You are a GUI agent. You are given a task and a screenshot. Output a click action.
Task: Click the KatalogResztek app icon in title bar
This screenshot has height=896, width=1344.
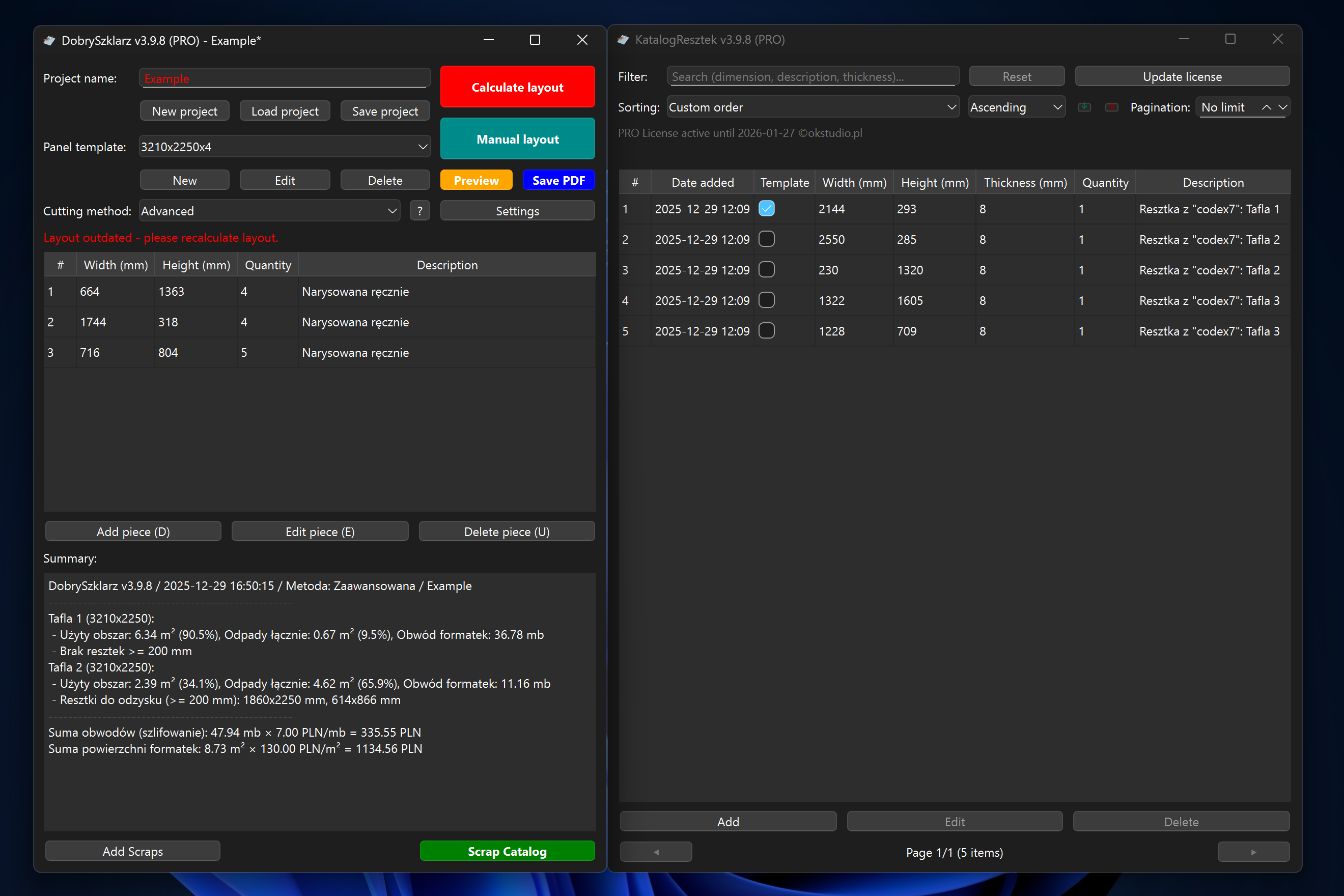pyautogui.click(x=624, y=39)
